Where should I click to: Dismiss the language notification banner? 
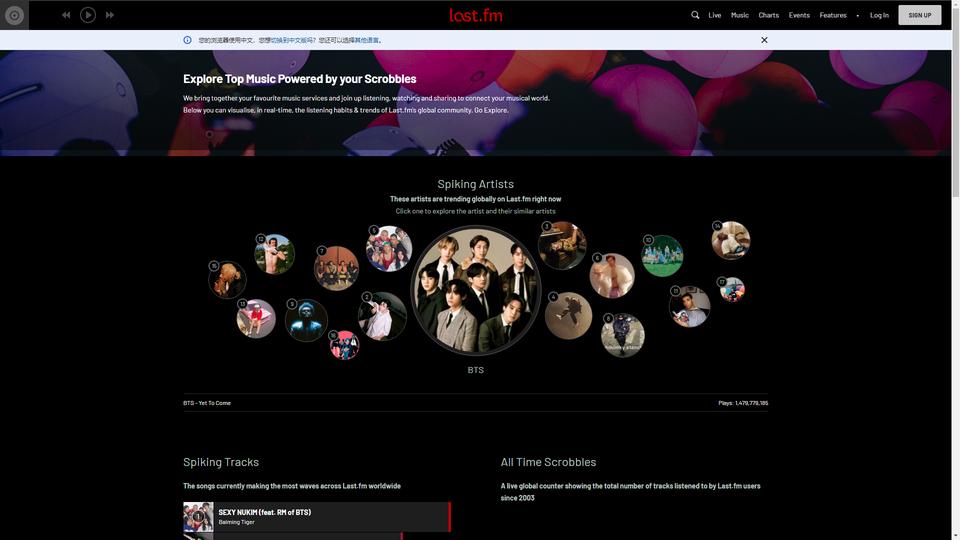(x=764, y=40)
